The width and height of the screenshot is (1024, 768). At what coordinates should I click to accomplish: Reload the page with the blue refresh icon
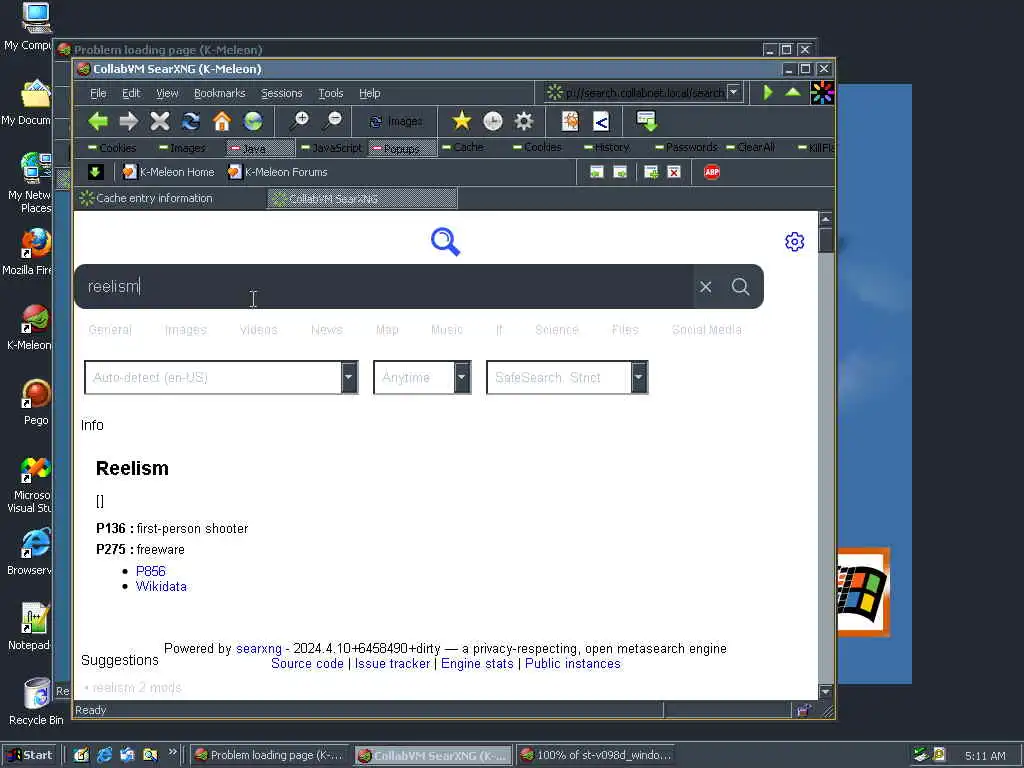tap(191, 121)
